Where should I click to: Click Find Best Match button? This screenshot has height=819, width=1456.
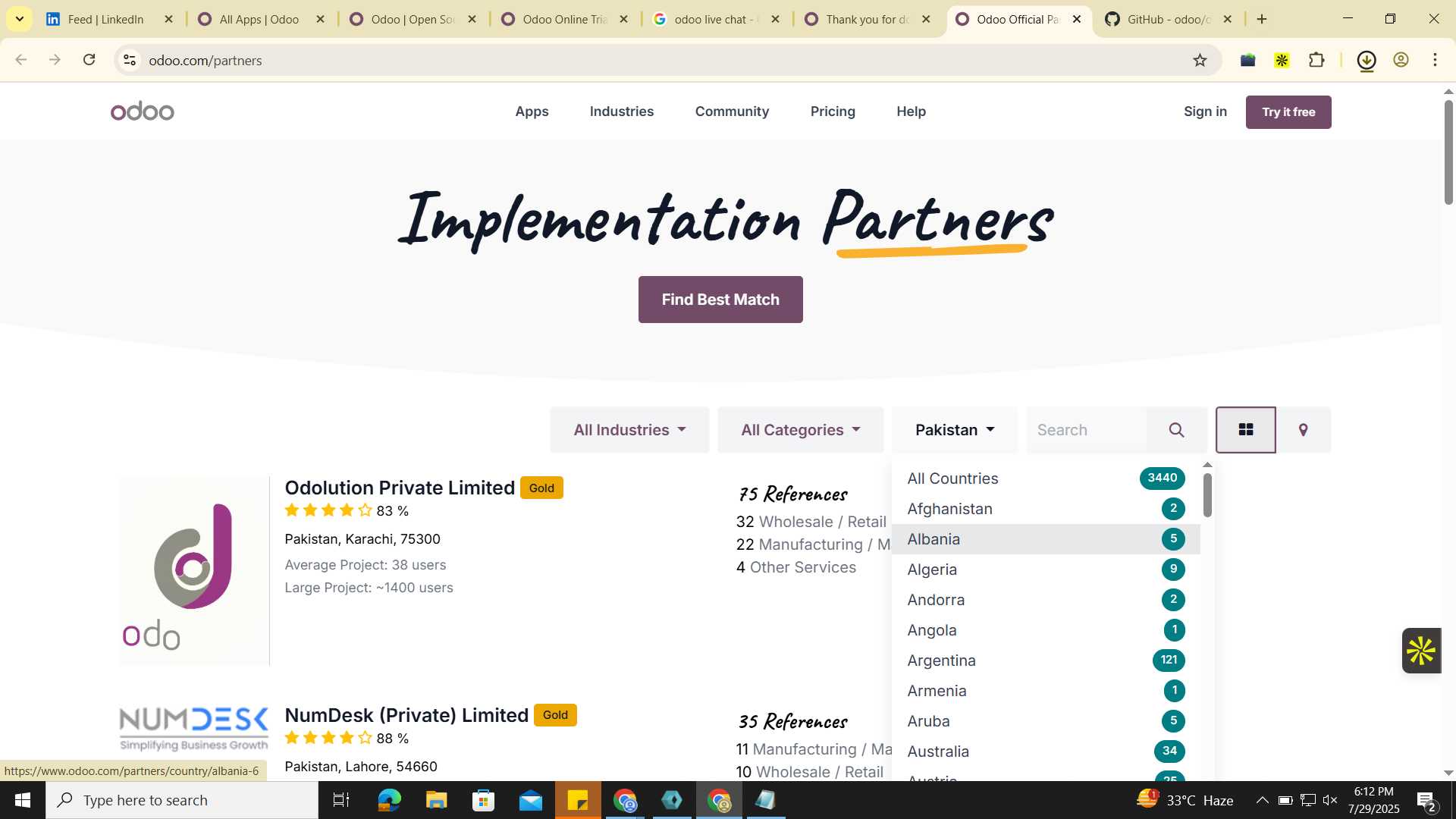[720, 300]
